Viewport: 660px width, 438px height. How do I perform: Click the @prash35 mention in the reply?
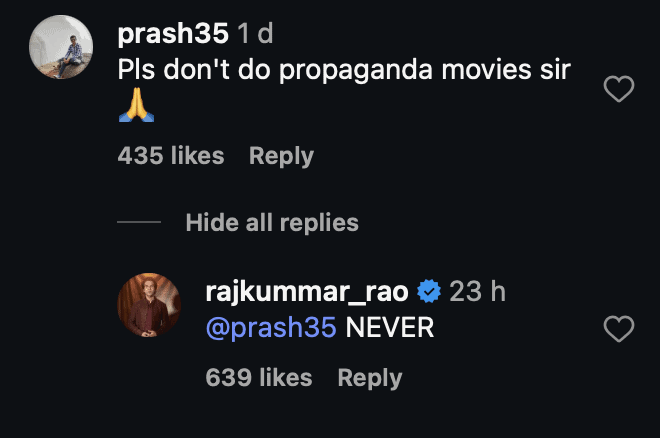(271, 327)
